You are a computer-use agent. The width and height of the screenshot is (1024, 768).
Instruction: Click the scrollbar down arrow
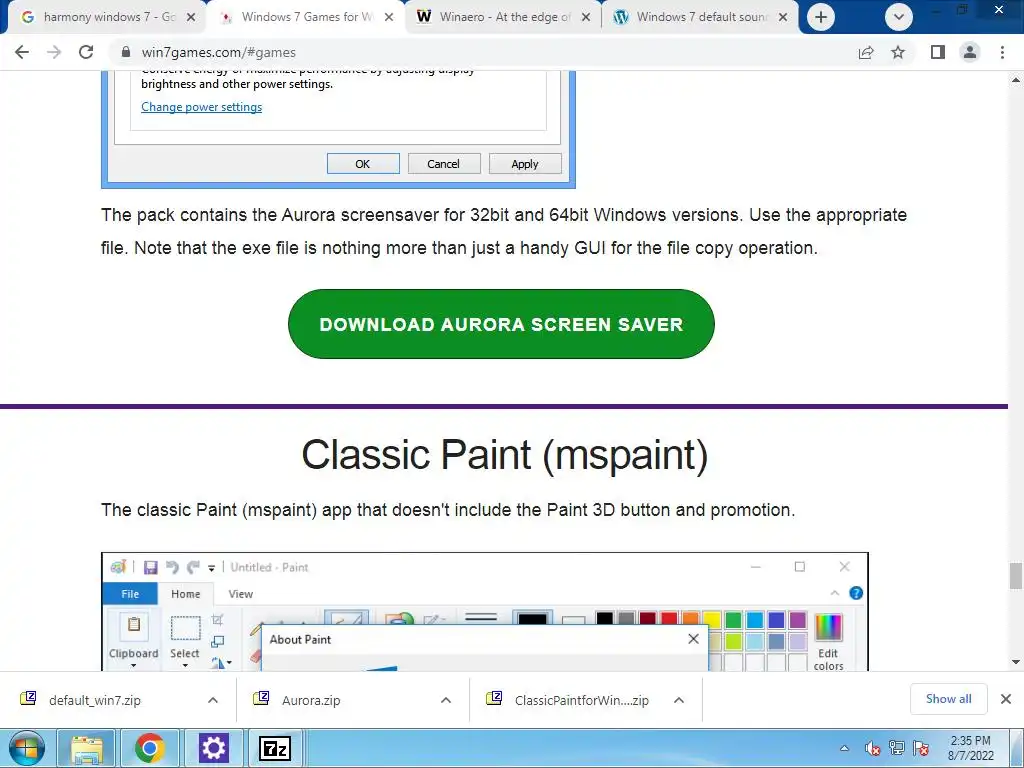coord(1016,662)
